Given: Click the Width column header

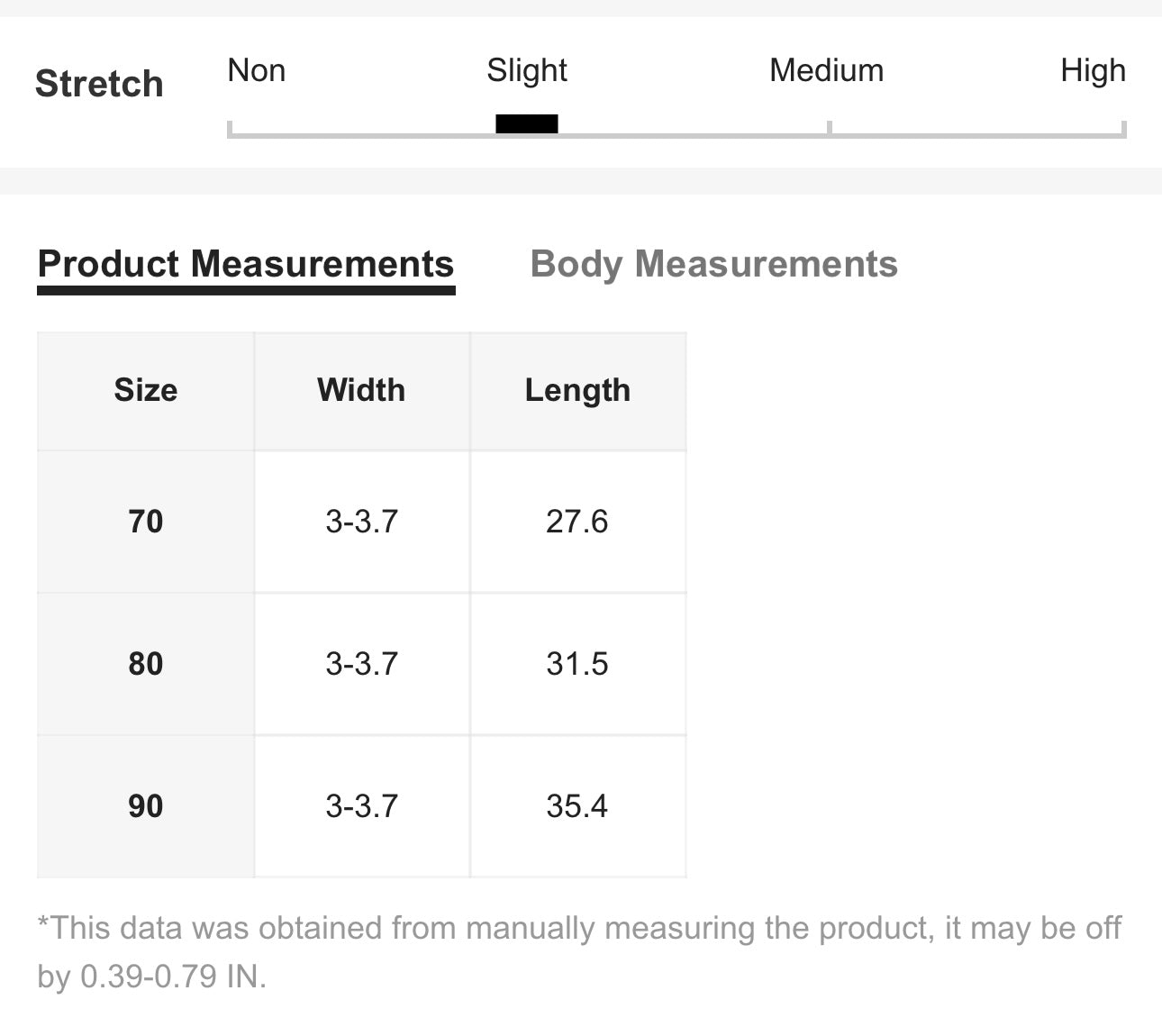Looking at the screenshot, I should [x=361, y=390].
